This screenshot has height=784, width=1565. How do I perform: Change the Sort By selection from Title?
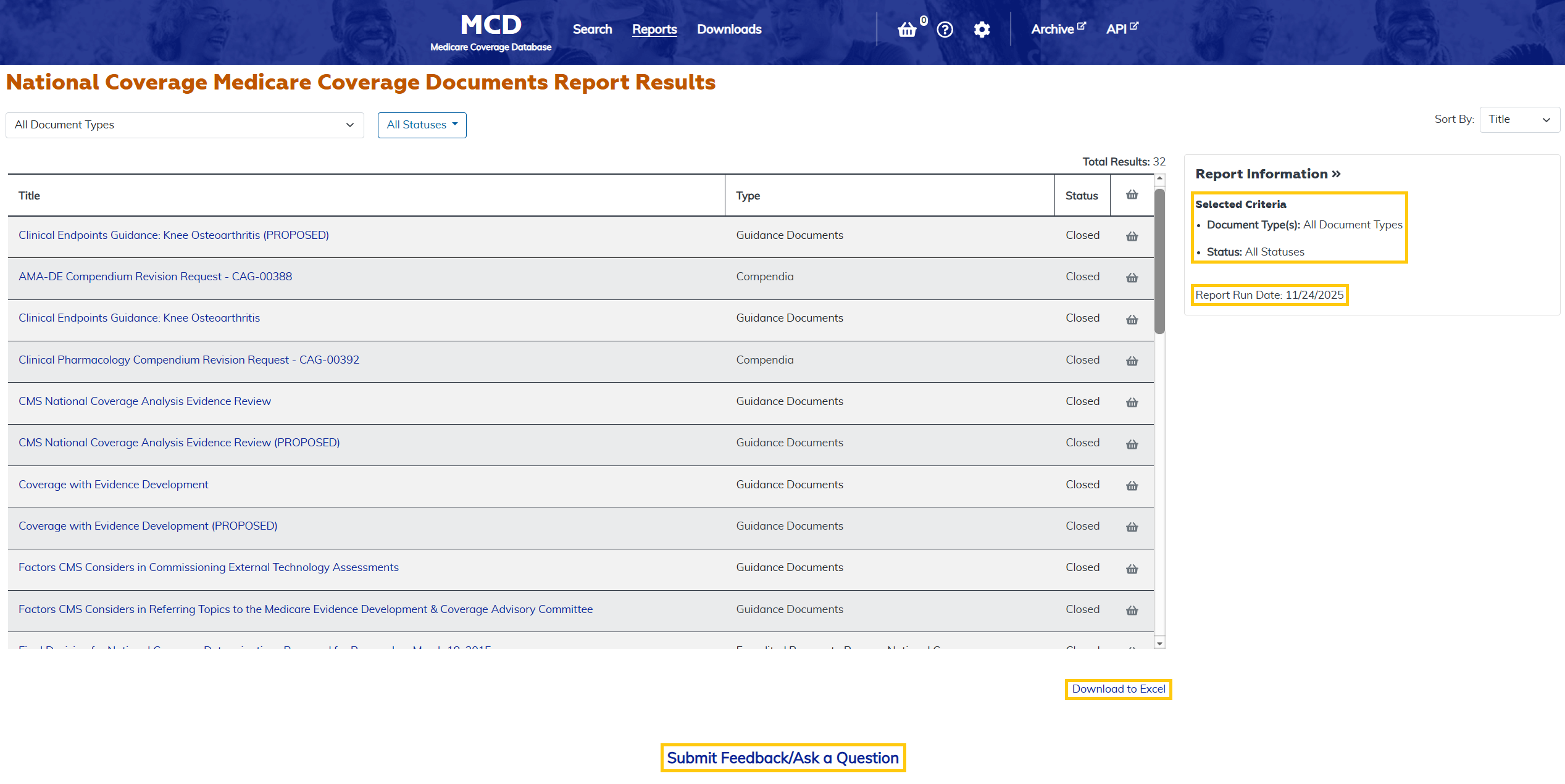click(x=1519, y=119)
